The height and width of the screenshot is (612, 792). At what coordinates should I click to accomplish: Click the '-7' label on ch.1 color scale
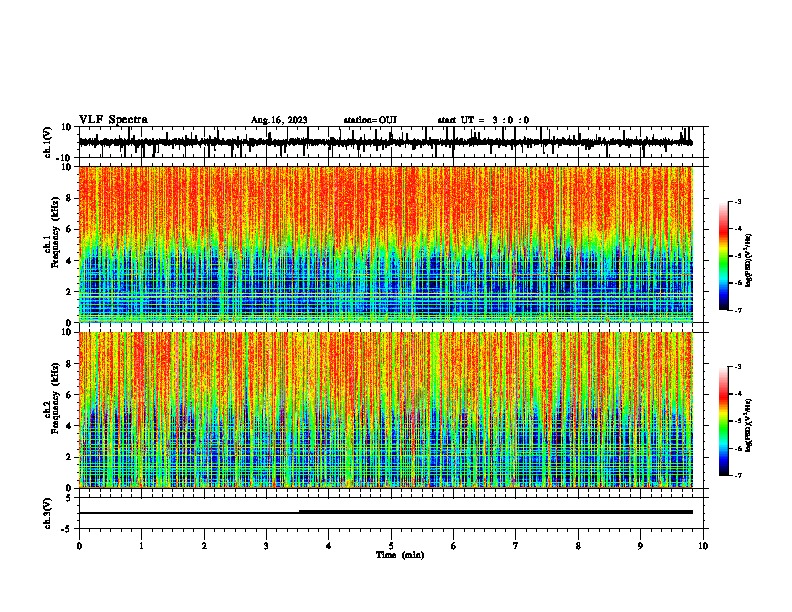coord(737,310)
